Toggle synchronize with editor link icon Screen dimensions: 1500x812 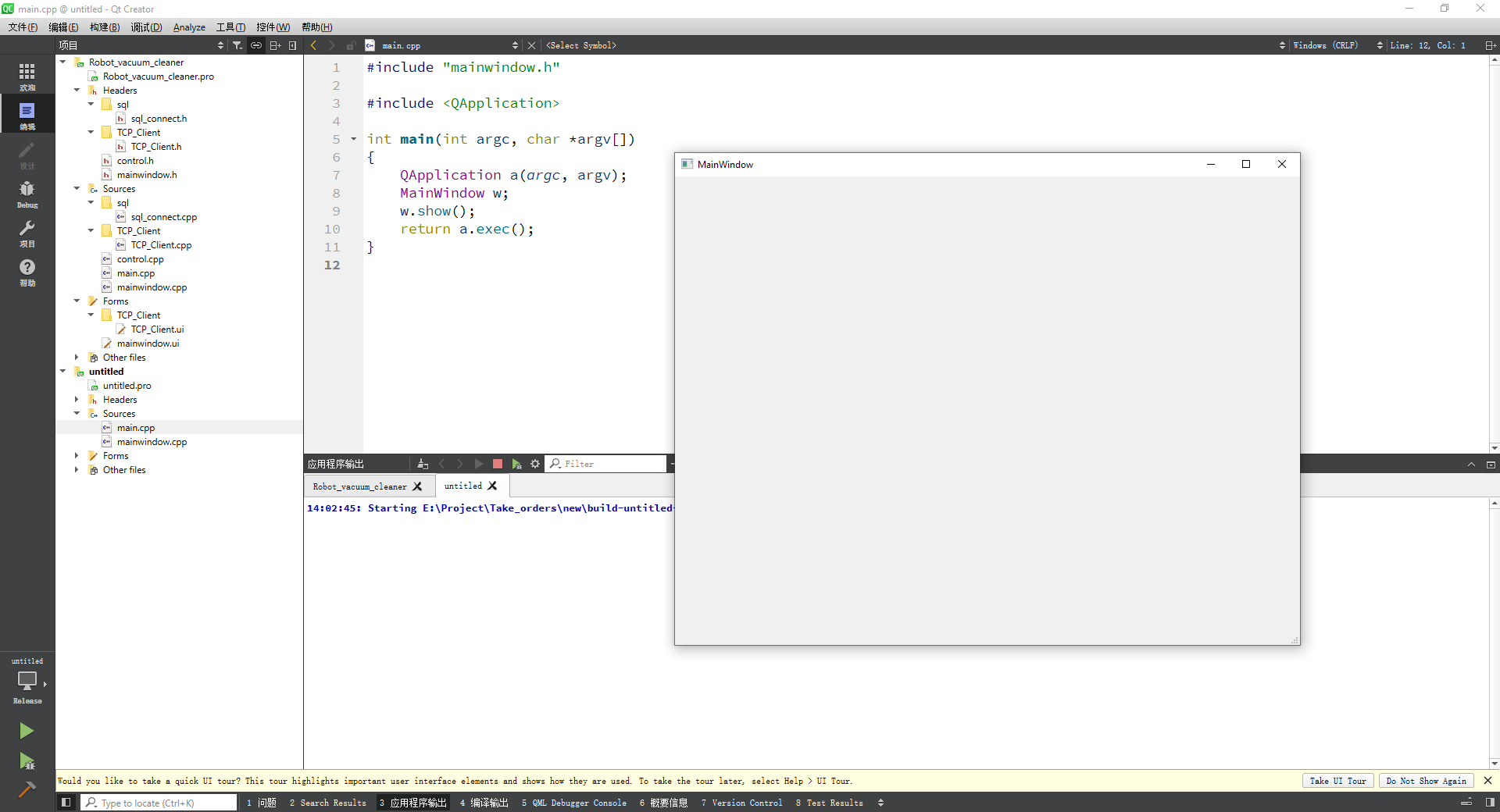click(x=256, y=45)
